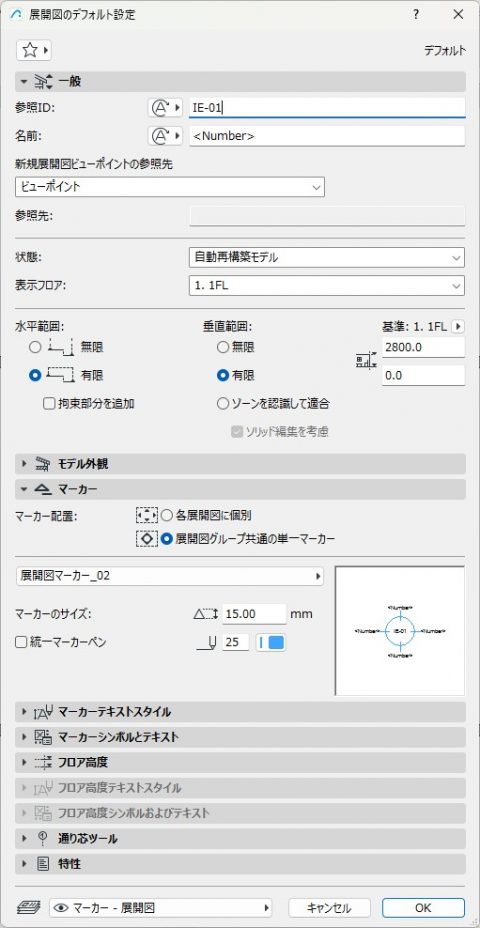Image resolution: width=480 pixels, height=928 pixels.
Task: Select 有限 horizontal range radio
Action: 35,375
